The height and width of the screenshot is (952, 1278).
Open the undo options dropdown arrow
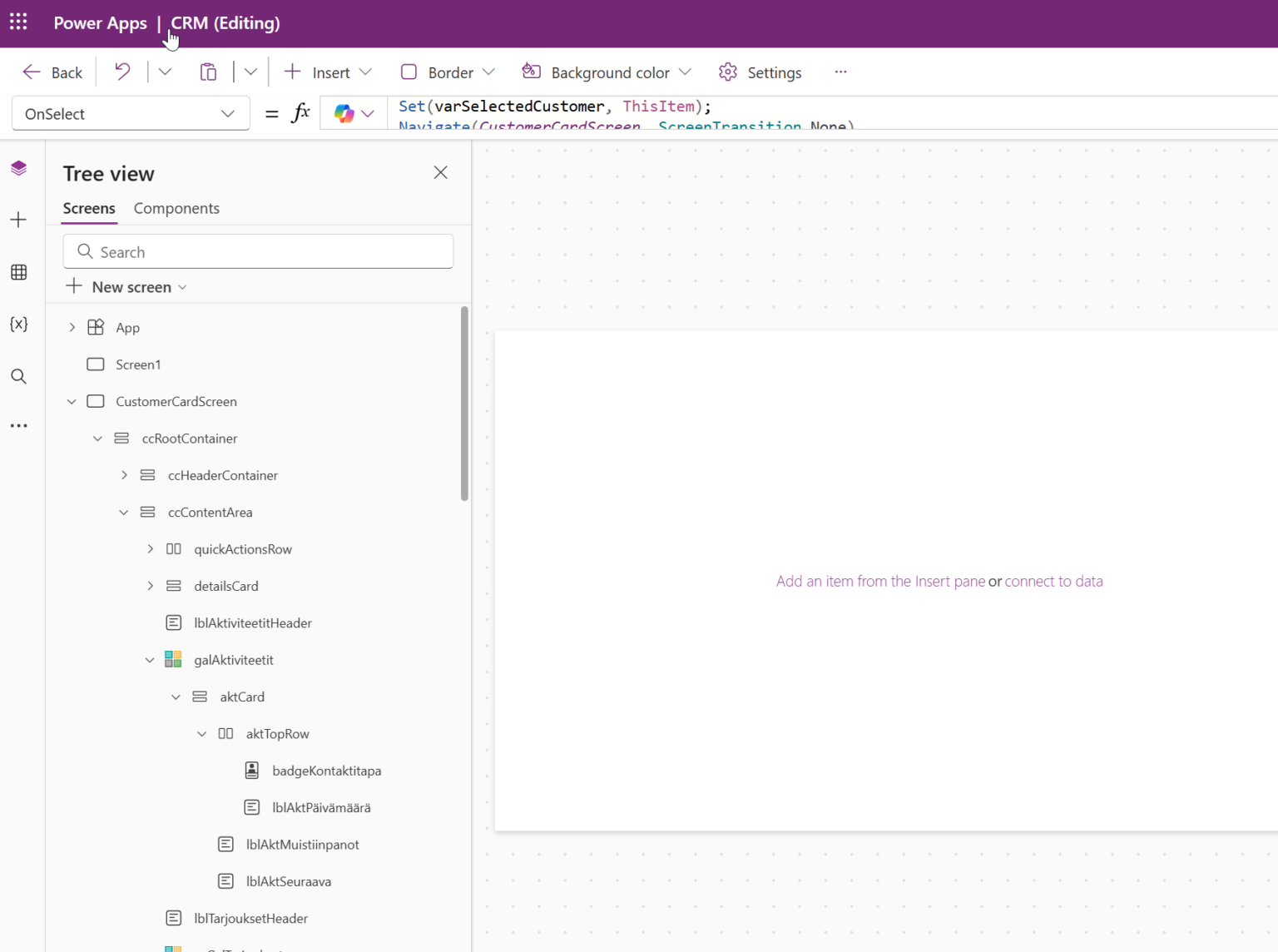click(x=165, y=72)
